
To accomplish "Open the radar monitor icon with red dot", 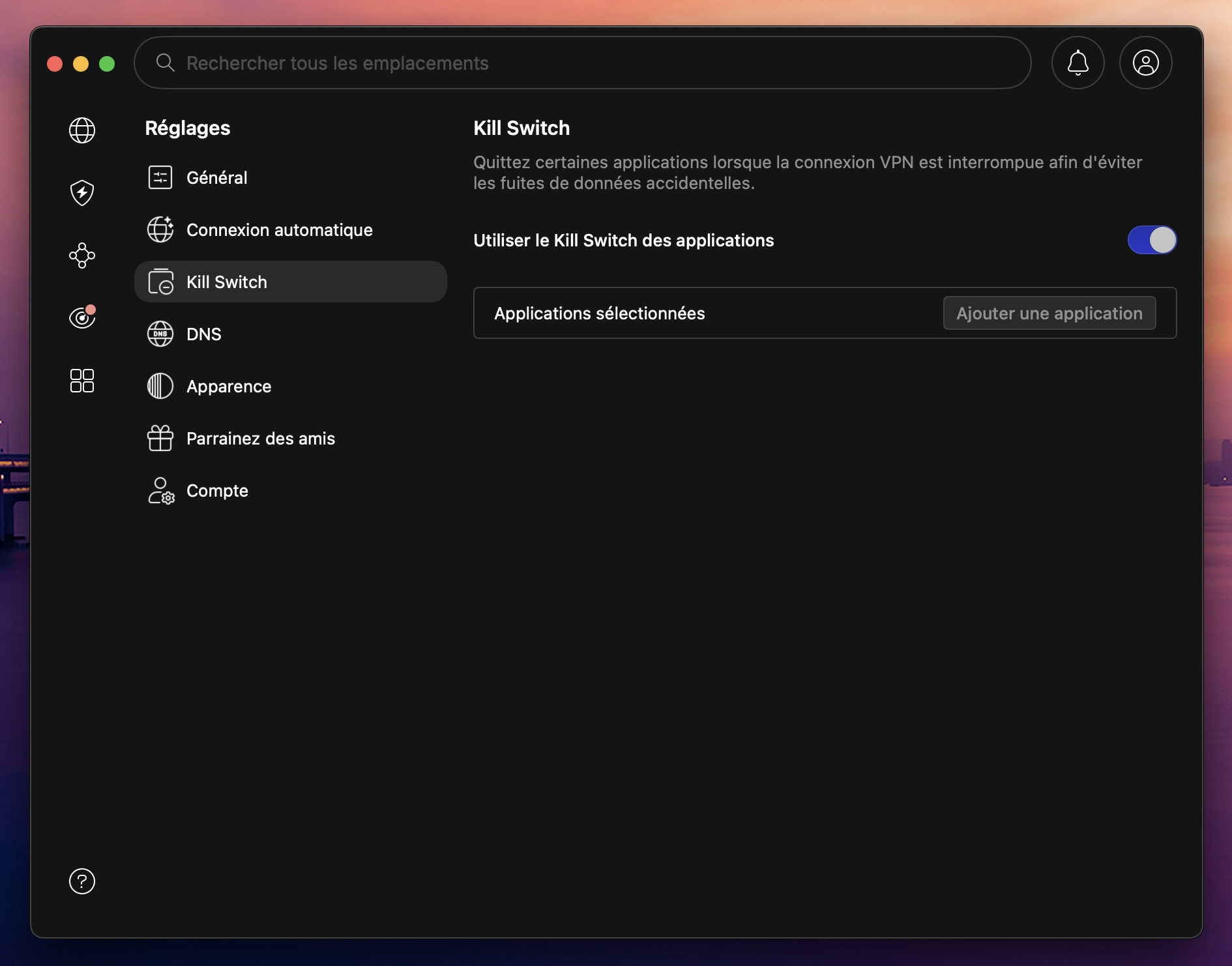I will pyautogui.click(x=82, y=317).
